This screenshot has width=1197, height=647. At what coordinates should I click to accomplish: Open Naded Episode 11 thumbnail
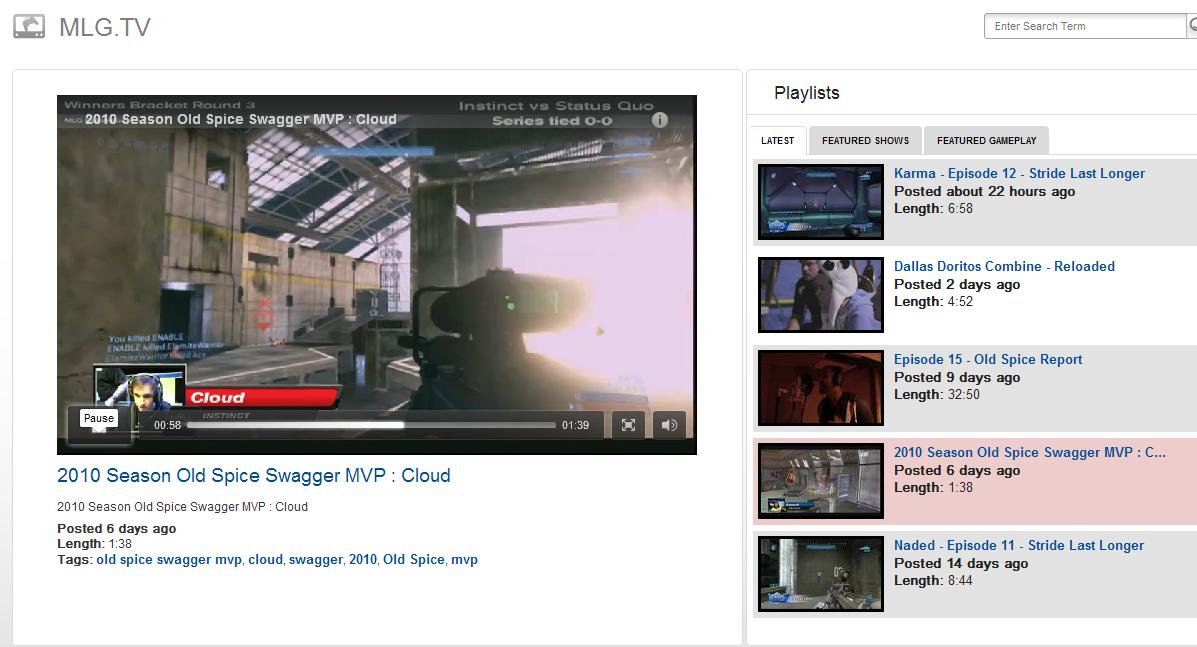[x=821, y=575]
